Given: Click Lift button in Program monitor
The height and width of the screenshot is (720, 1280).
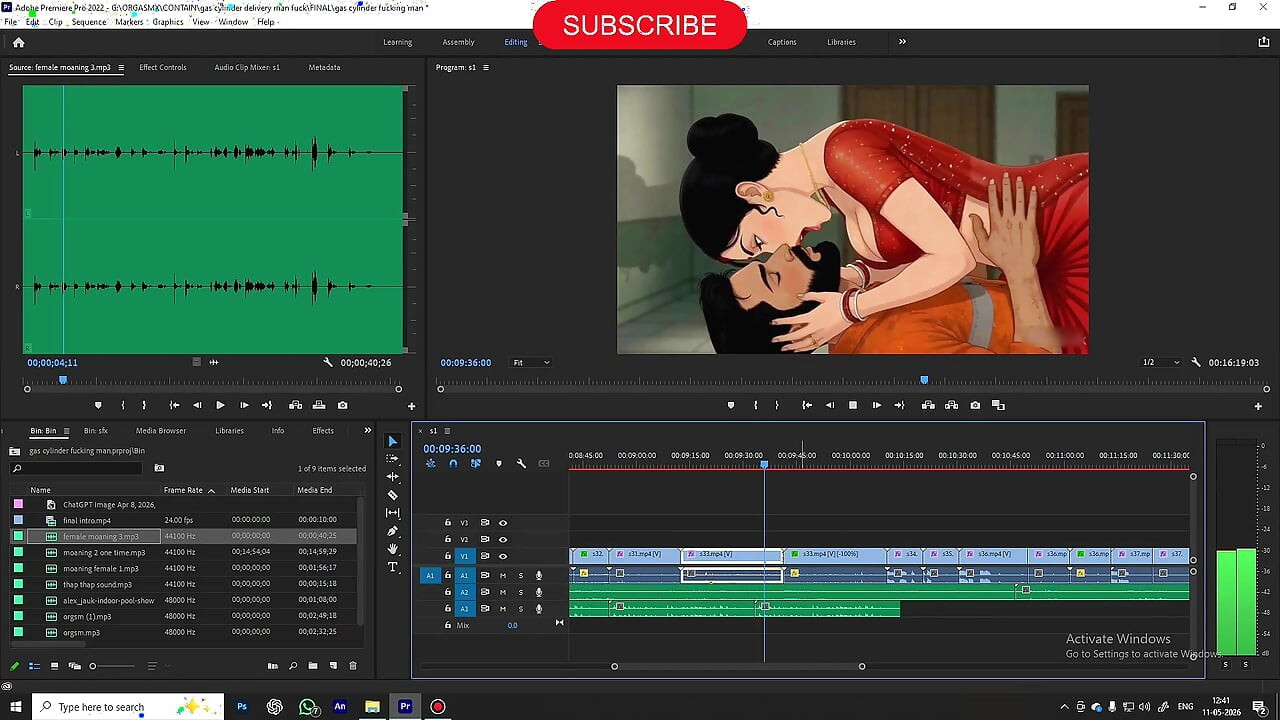Looking at the screenshot, I should pyautogui.click(x=928, y=405).
